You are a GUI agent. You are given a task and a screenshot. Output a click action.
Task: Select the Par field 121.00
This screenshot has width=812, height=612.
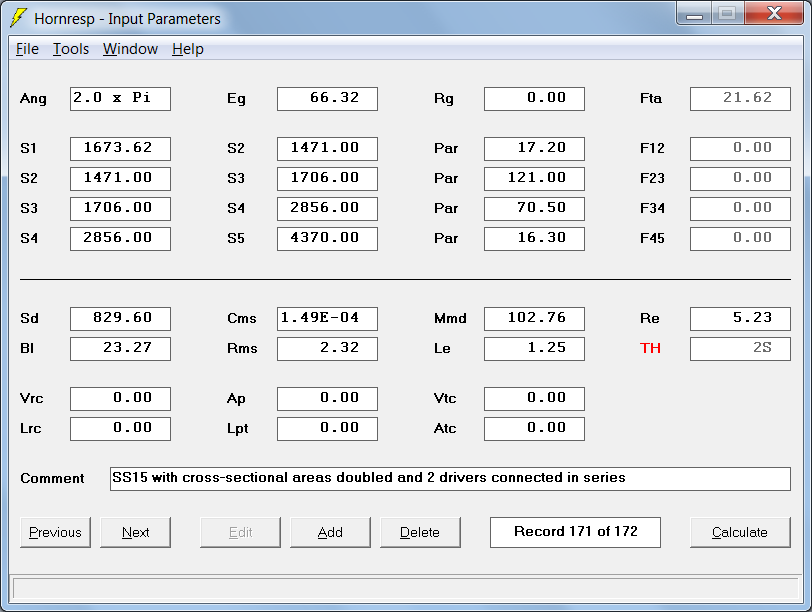point(534,179)
